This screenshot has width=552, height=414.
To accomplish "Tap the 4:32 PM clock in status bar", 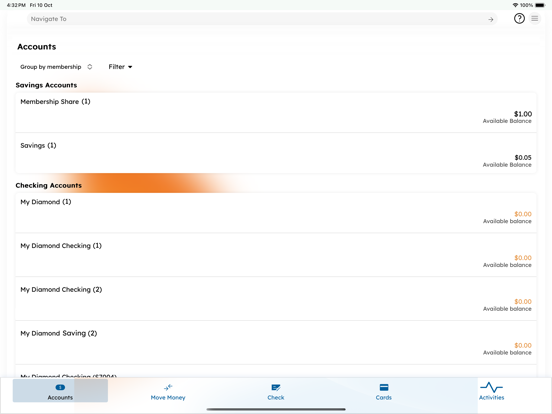I will 16,5.
